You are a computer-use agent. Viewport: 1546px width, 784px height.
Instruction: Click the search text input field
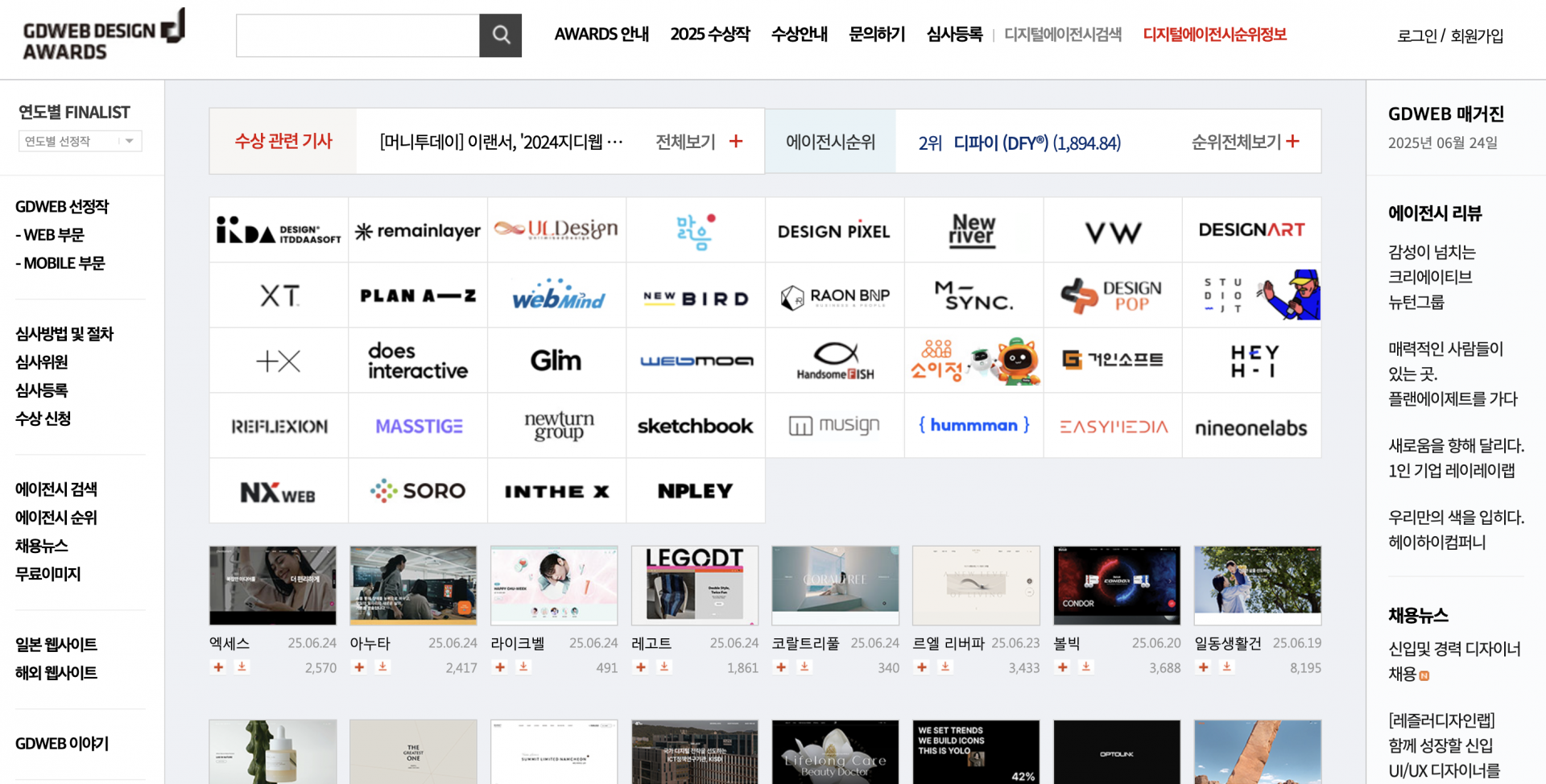[x=358, y=35]
